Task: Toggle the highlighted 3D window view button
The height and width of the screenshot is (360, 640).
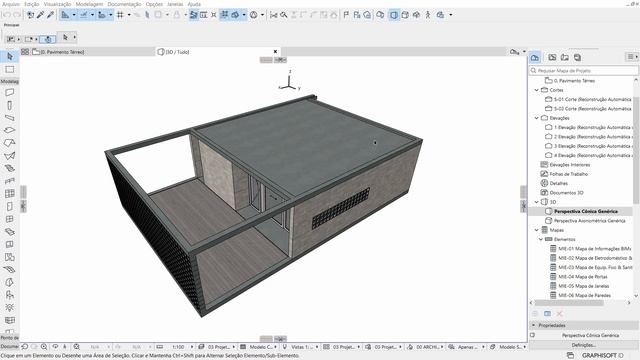Action: click(x=394, y=15)
